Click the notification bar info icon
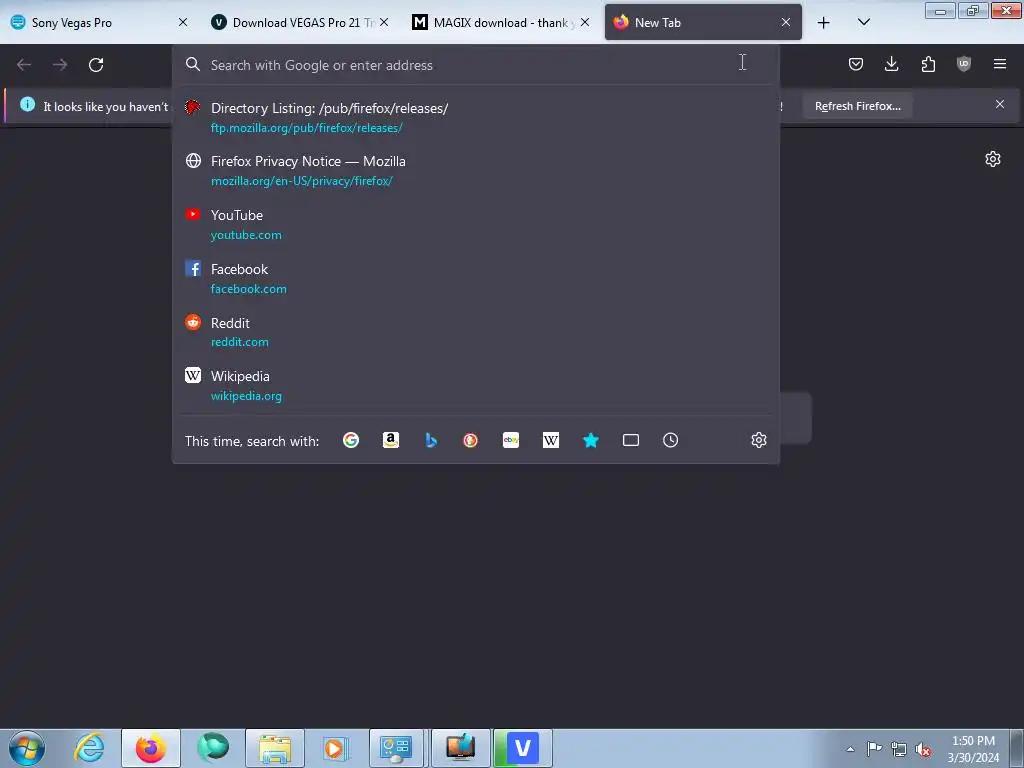Viewport: 1024px width, 768px height. pyautogui.click(x=27, y=104)
